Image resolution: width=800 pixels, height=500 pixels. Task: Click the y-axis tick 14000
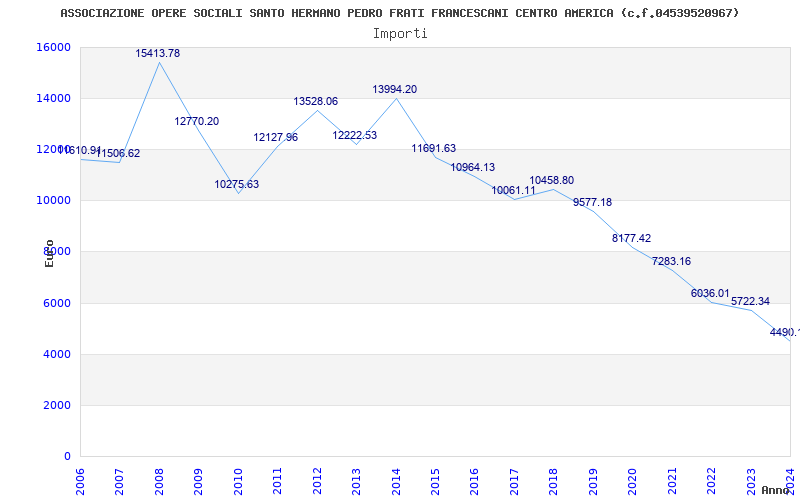point(54,98)
